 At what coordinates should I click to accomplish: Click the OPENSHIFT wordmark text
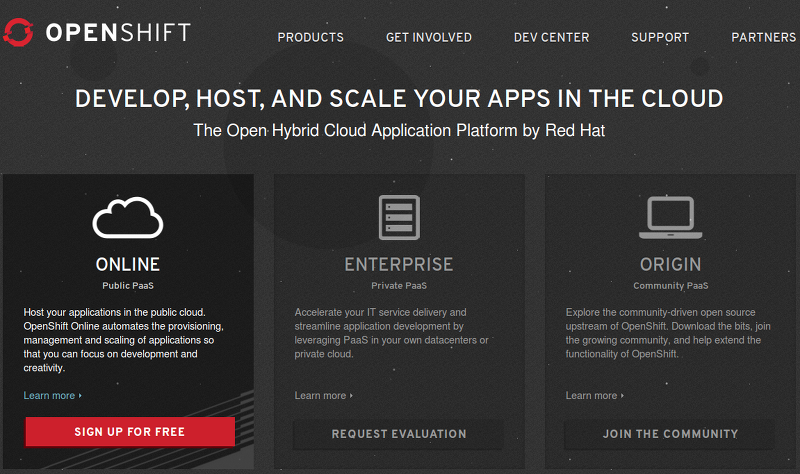click(x=118, y=33)
